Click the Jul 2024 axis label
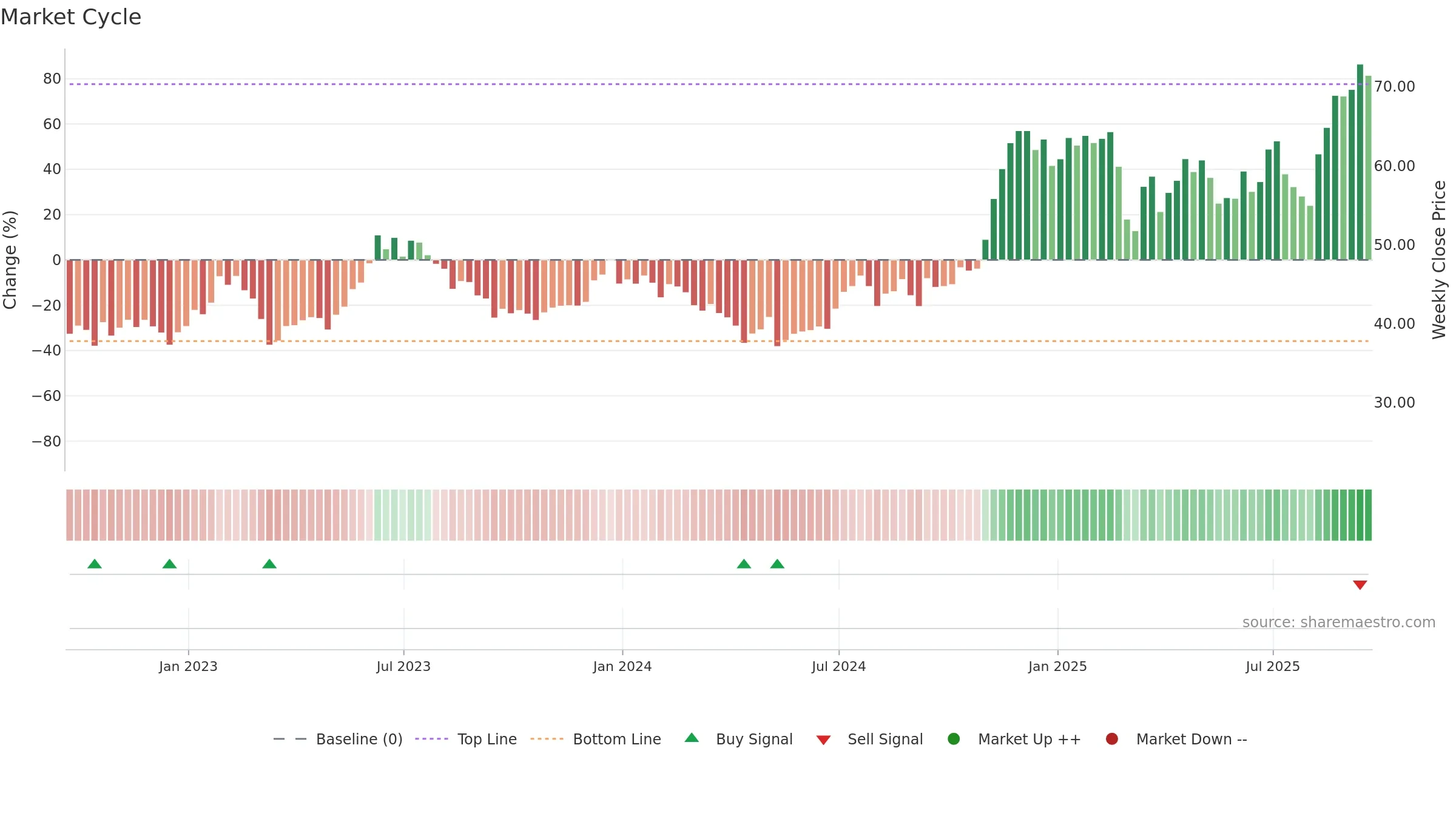The height and width of the screenshot is (819, 1456). pyautogui.click(x=838, y=666)
